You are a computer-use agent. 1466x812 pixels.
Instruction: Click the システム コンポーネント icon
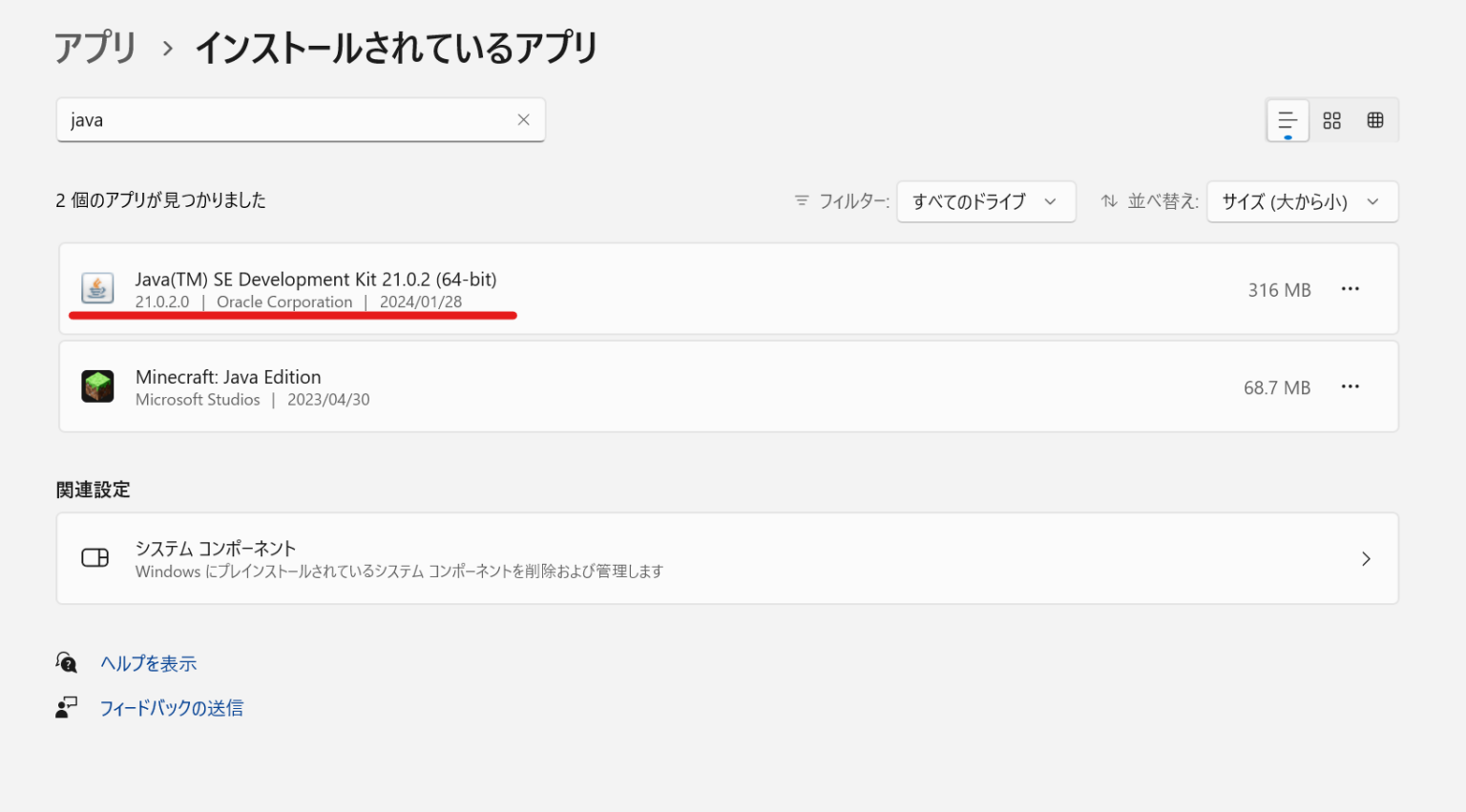coord(94,558)
